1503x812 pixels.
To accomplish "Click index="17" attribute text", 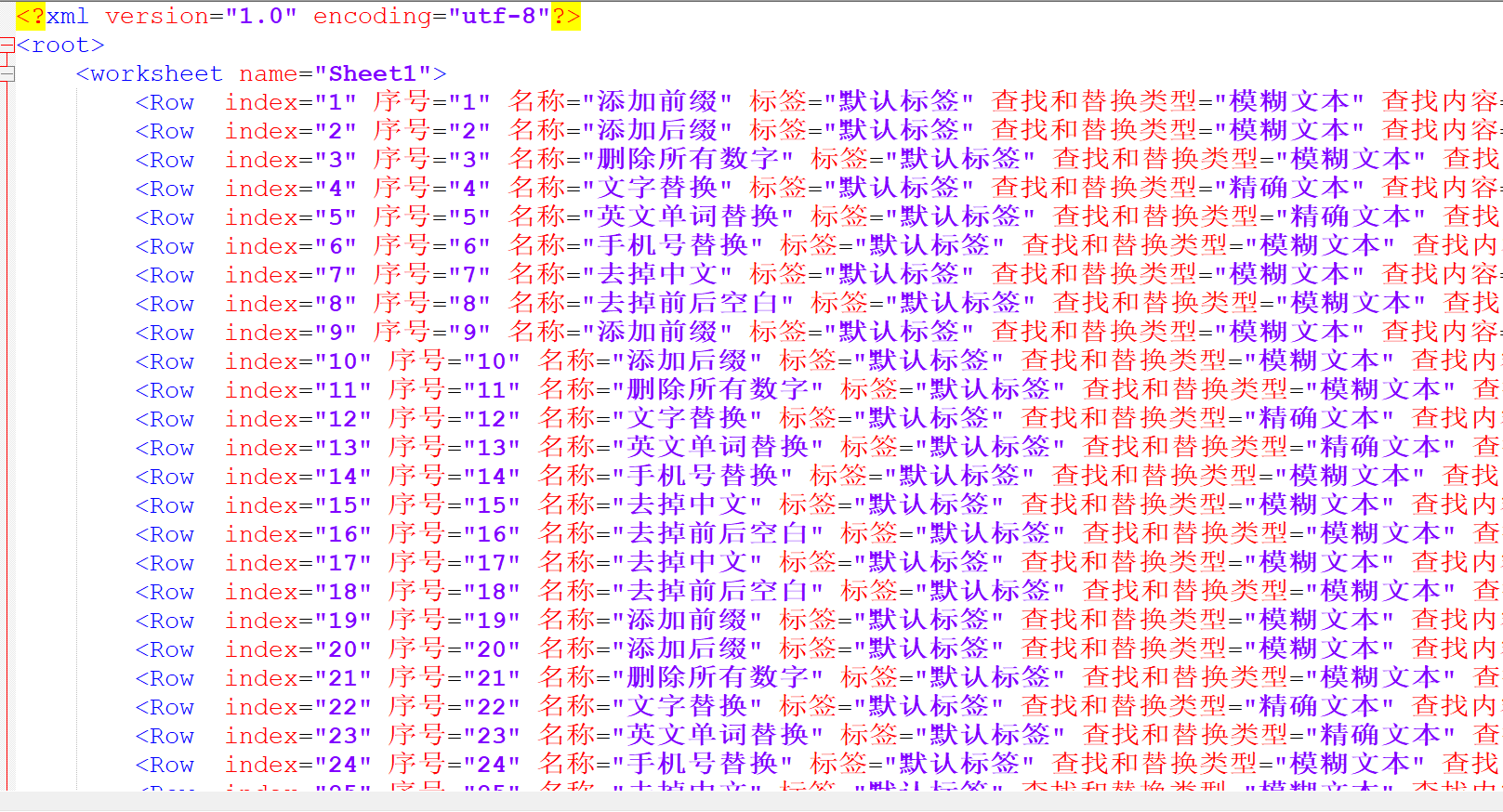I will pyautogui.click(x=297, y=564).
